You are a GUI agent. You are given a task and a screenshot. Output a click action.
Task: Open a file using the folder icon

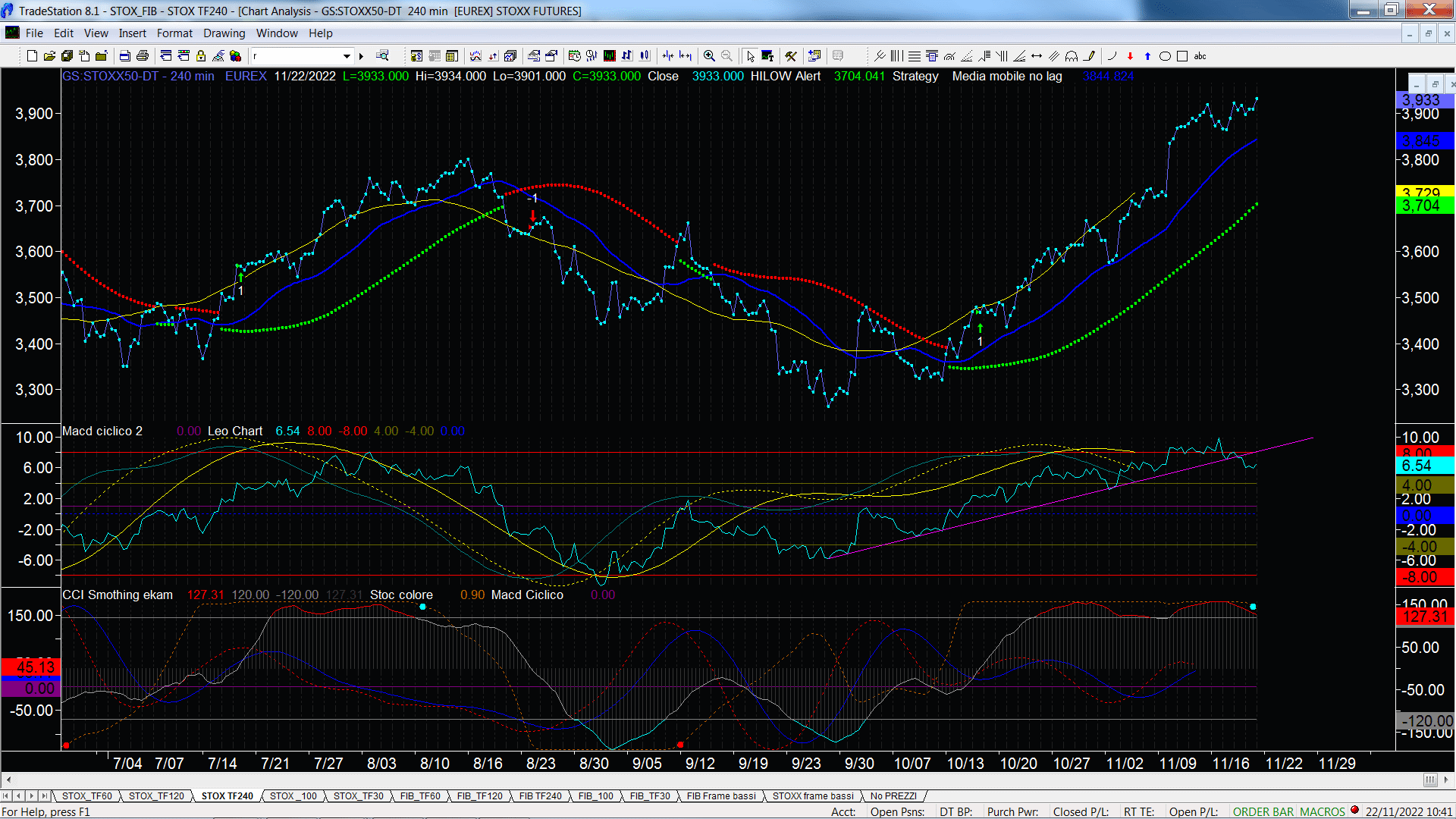click(x=49, y=56)
